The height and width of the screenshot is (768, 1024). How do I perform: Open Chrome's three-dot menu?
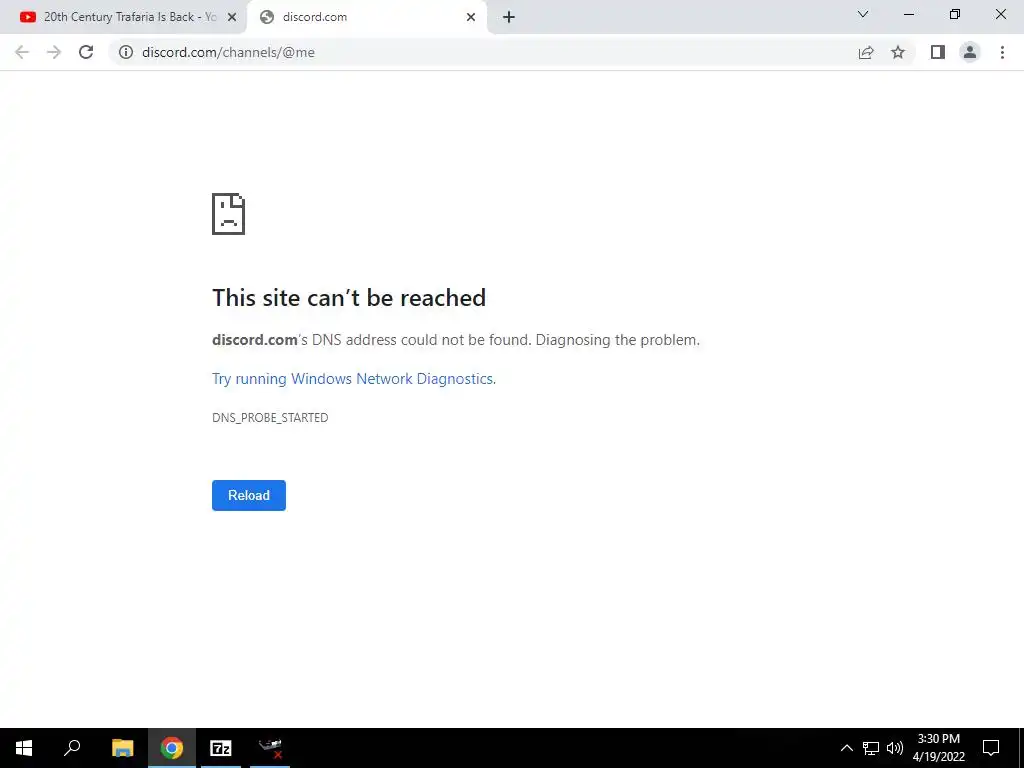[1002, 52]
